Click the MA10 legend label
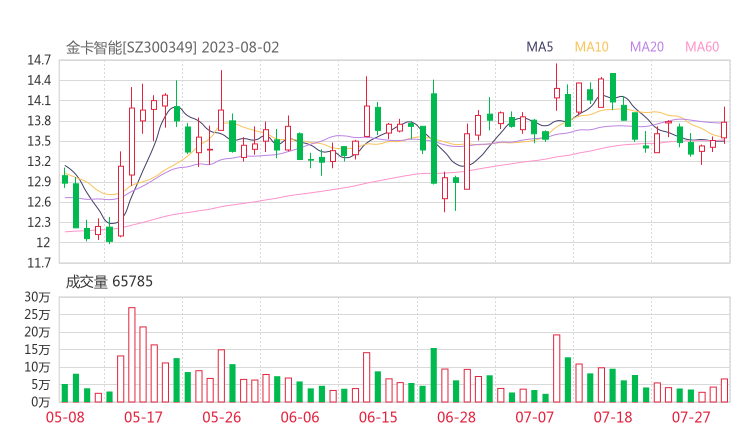This screenshot has width=740, height=440. (591, 47)
